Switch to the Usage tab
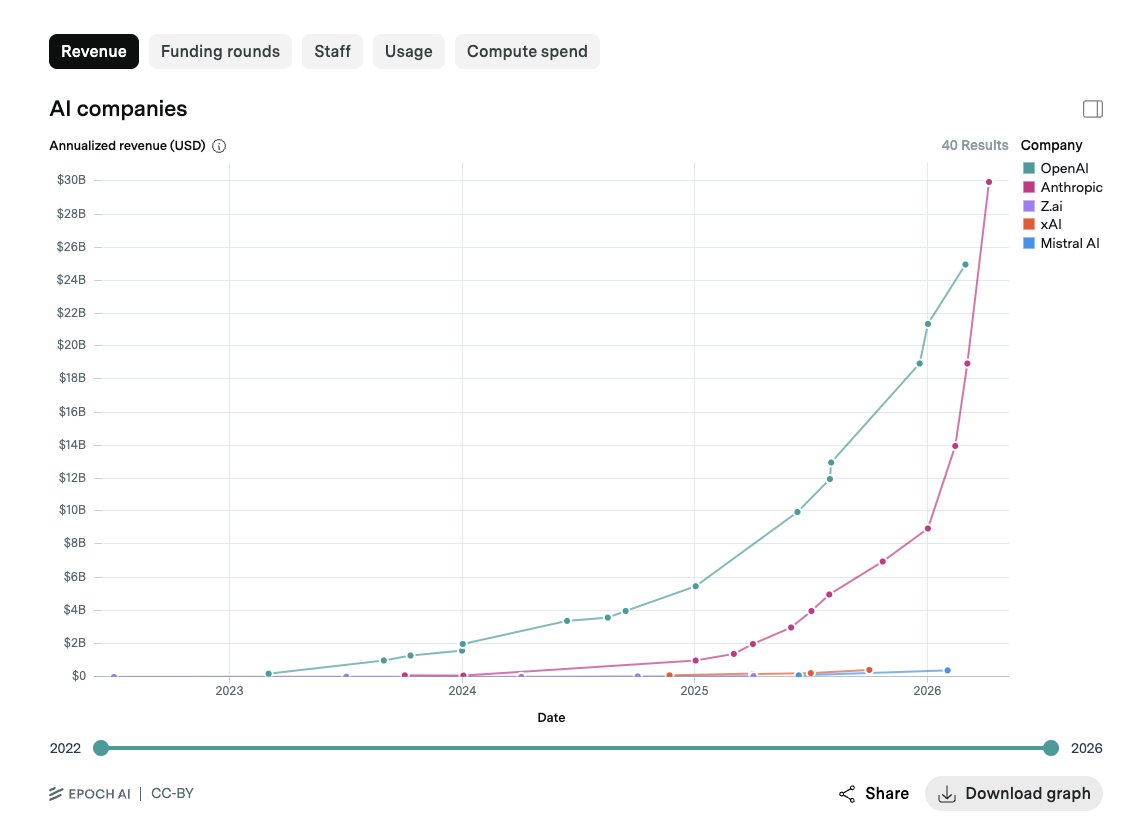This screenshot has height=828, width=1123. [x=408, y=52]
